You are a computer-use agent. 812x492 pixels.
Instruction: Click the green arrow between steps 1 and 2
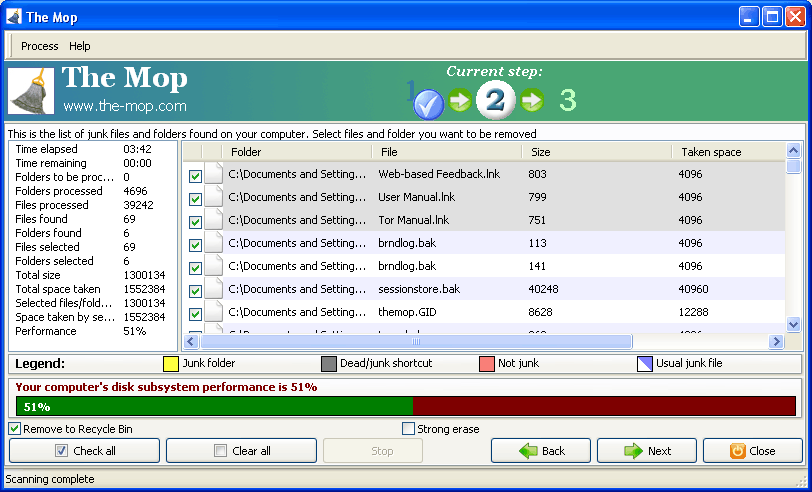coord(460,100)
